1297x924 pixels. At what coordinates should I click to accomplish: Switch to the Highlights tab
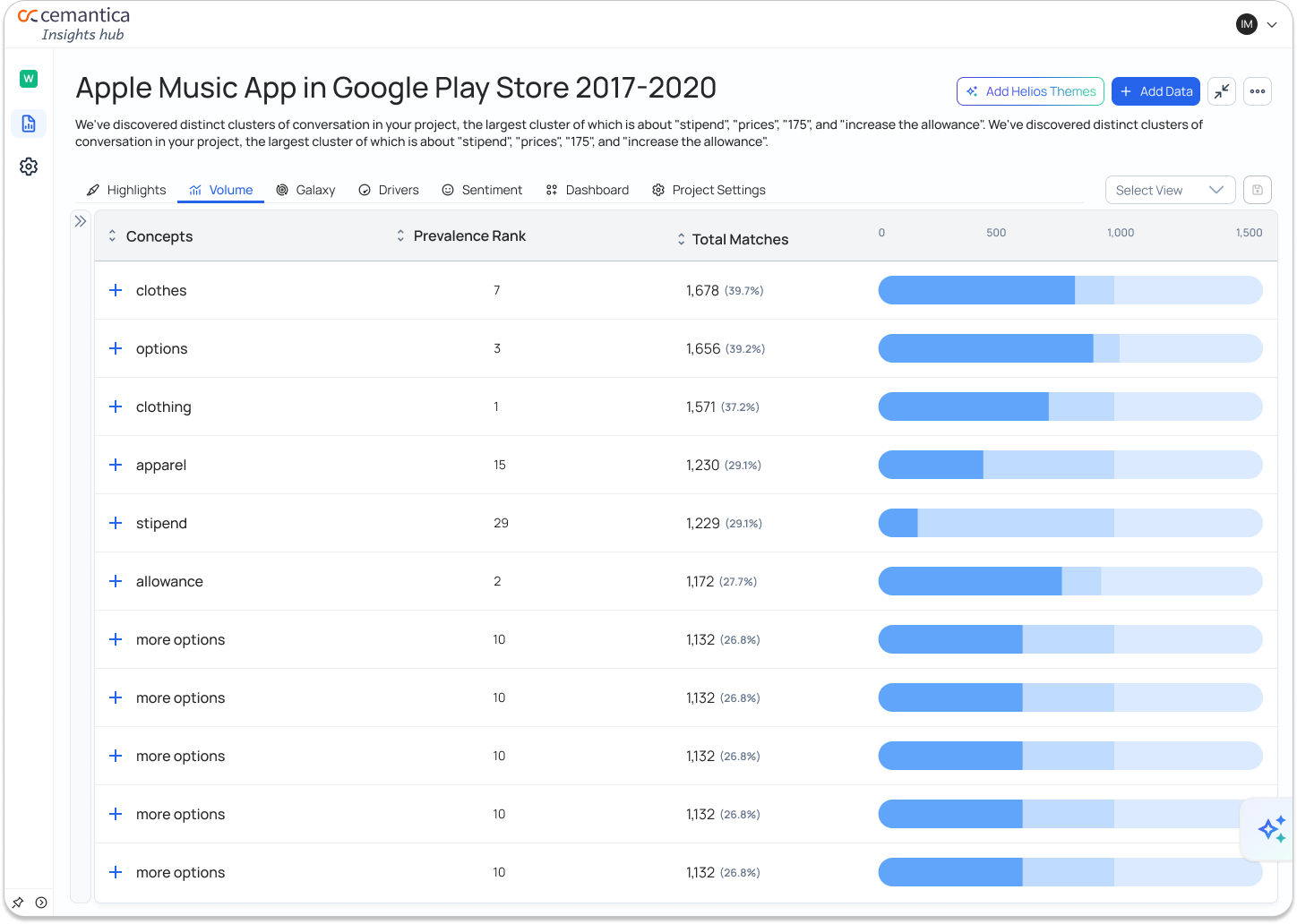coord(126,190)
